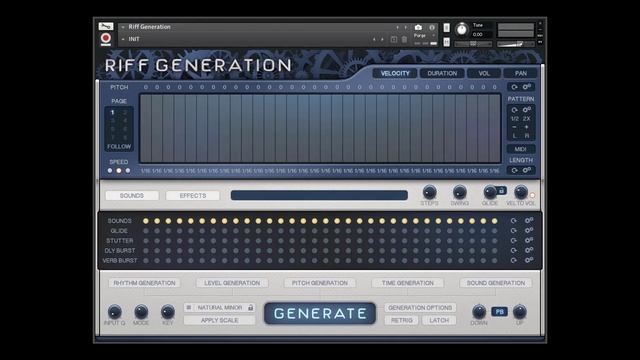Click the Pattern randomize arrow icon
The height and width of the screenshot is (360, 640).
514,110
